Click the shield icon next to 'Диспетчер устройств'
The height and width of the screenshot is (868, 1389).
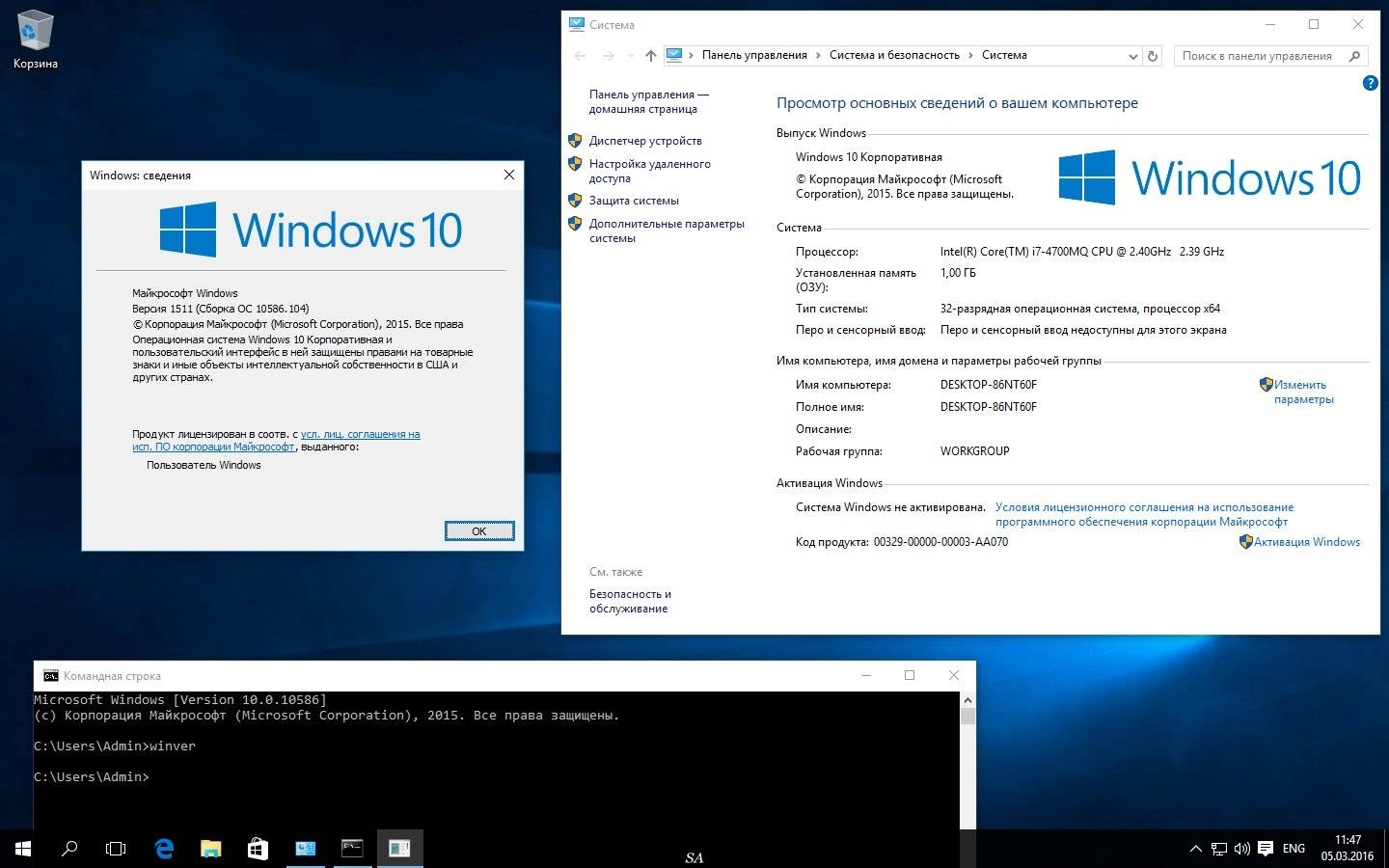coord(575,141)
